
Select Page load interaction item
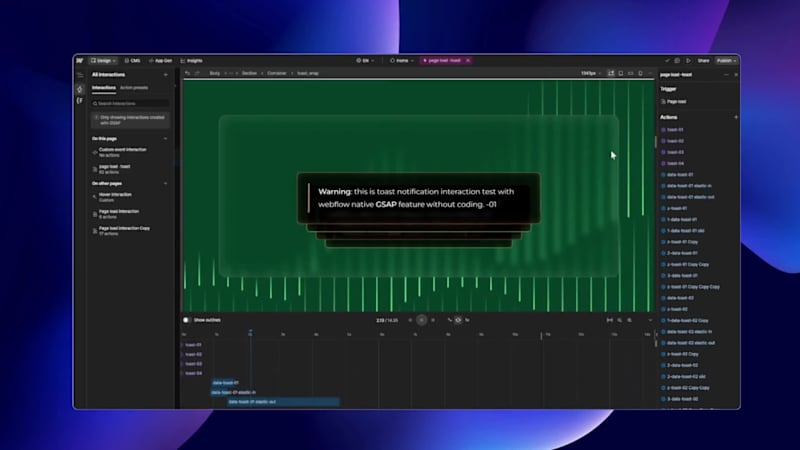[x=130, y=214]
